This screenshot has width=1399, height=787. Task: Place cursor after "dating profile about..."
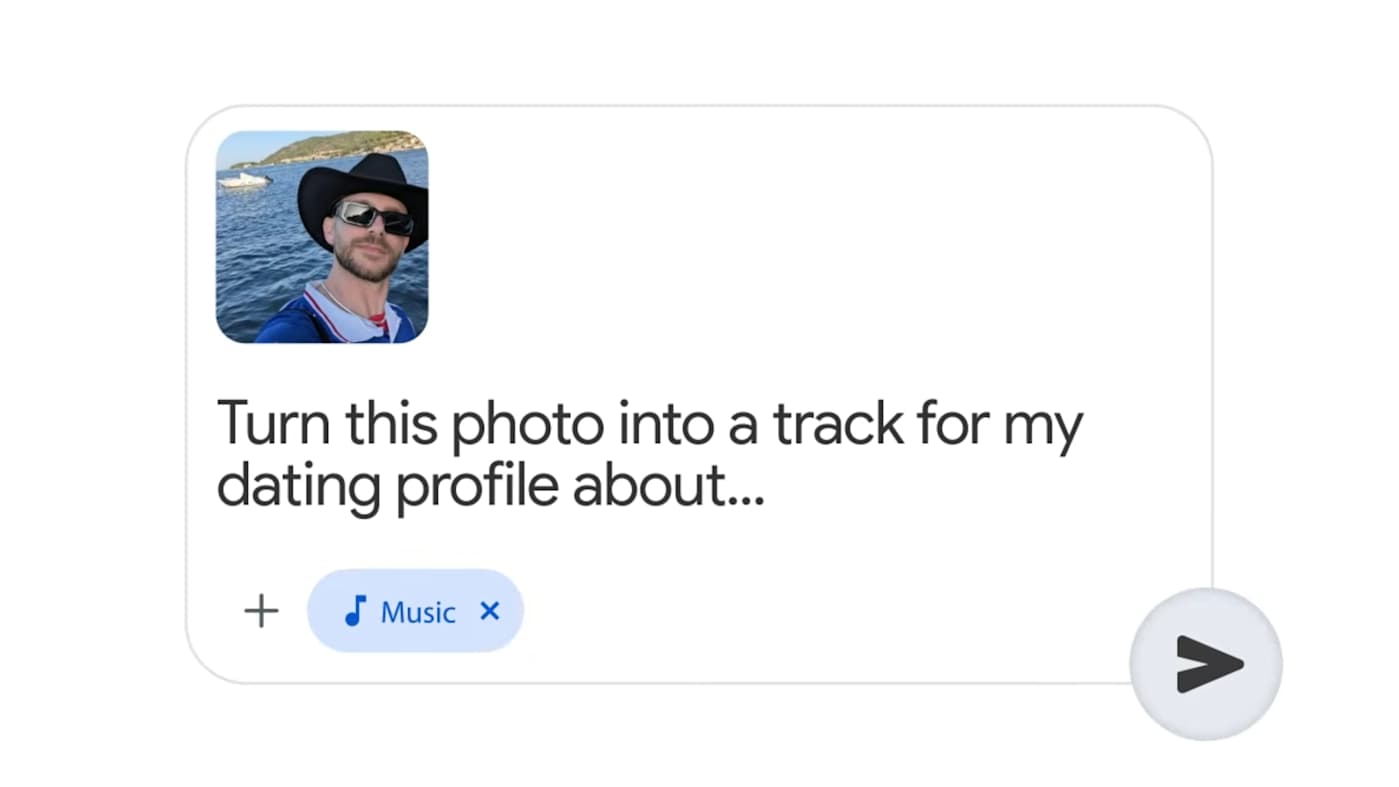pyautogui.click(x=766, y=486)
